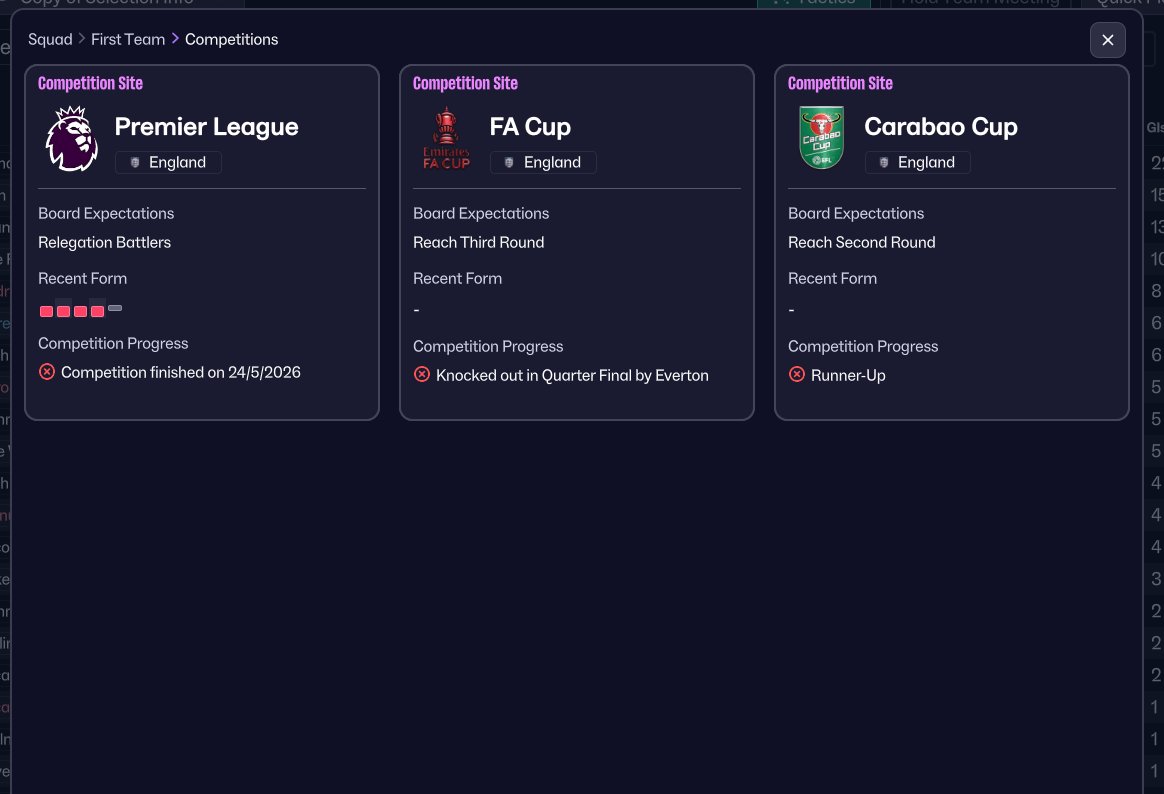
Task: Click the Premier League lion logo
Action: (71, 139)
